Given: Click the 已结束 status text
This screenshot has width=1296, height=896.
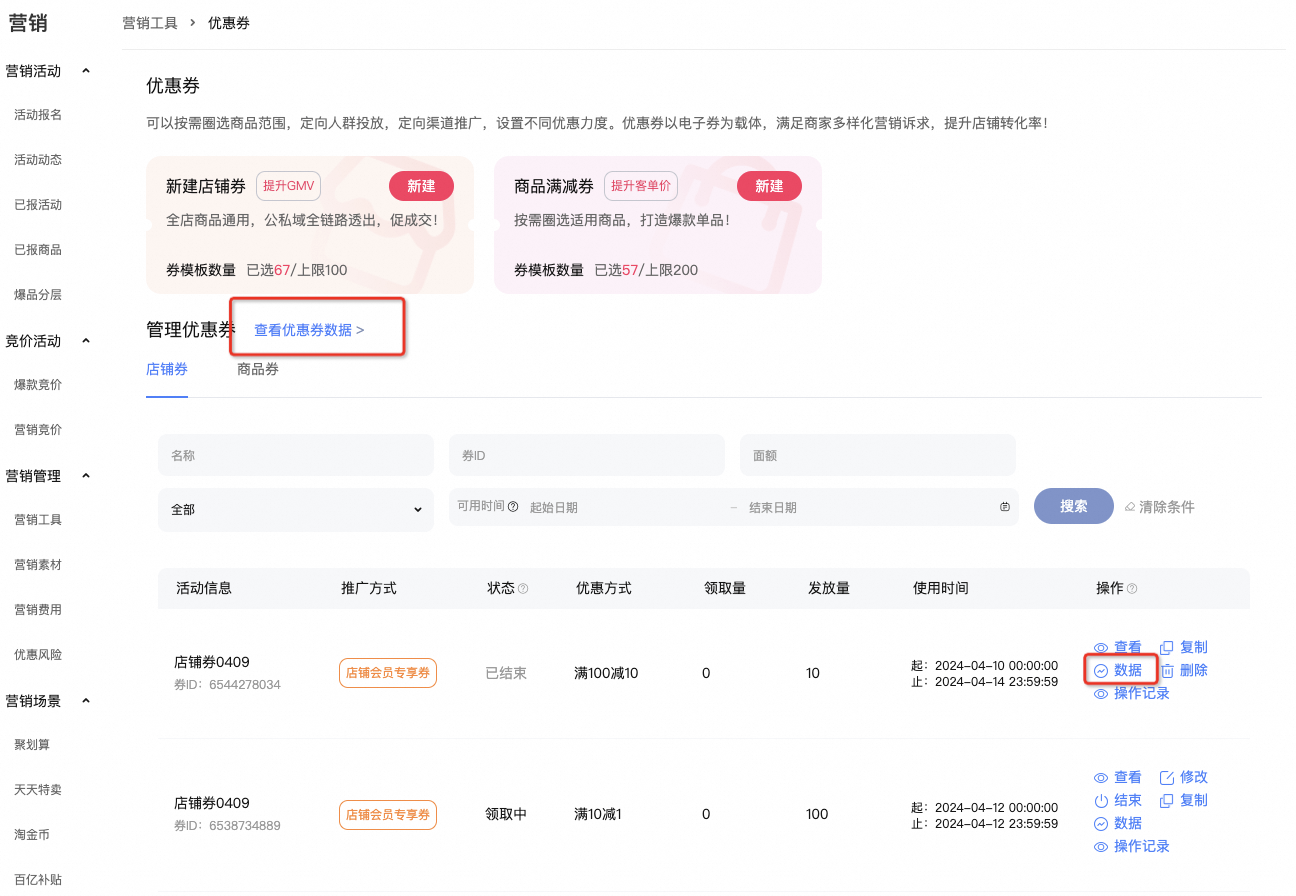Looking at the screenshot, I should (506, 673).
